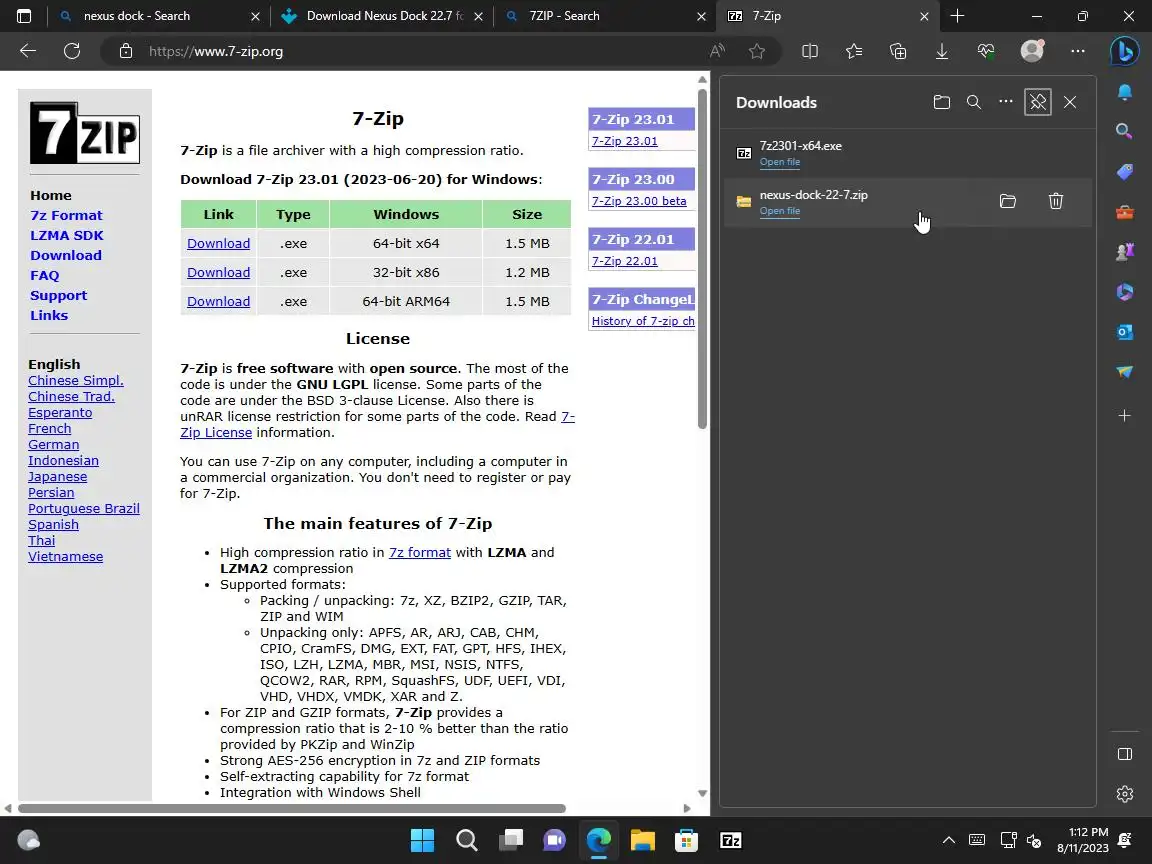The width and height of the screenshot is (1152, 864).
Task: Open sidebar Microsoft 365 icon
Action: 1124,292
